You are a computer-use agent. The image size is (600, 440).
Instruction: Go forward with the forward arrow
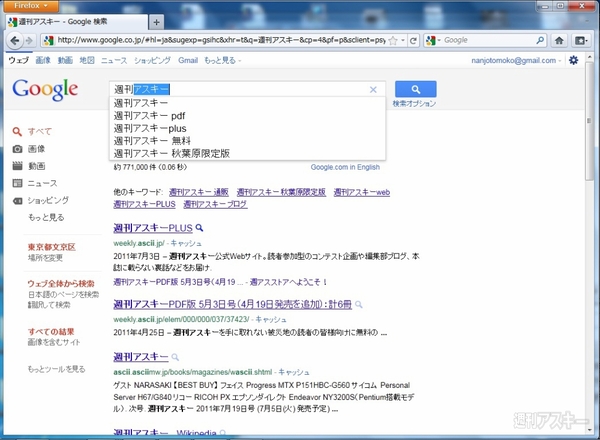tap(29, 40)
